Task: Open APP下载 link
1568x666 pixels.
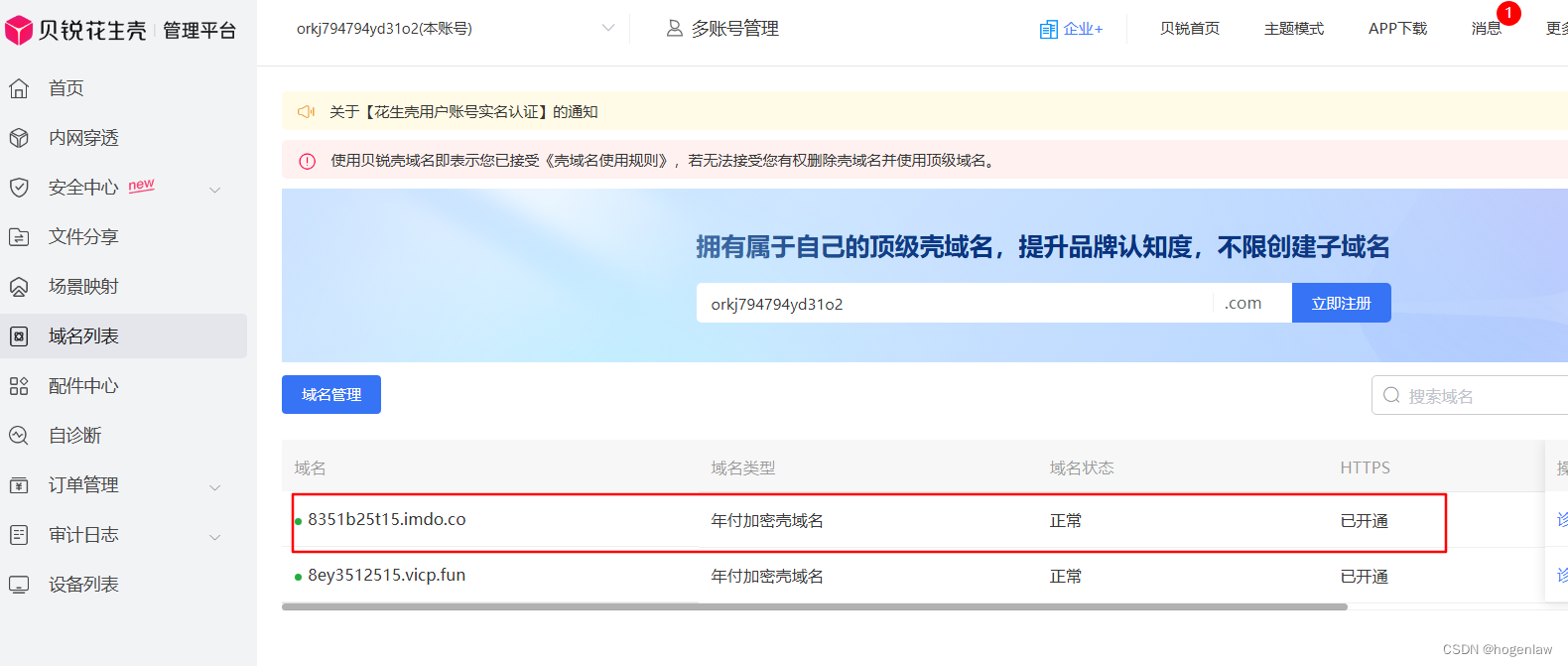Action: coord(1397,29)
